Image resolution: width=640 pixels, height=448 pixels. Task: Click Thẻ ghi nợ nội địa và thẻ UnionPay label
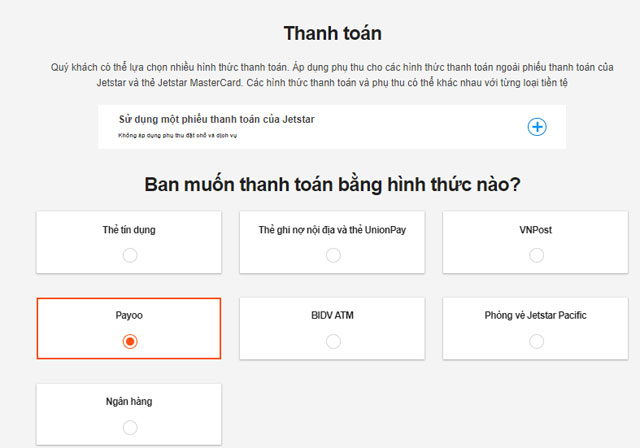pyautogui.click(x=333, y=230)
